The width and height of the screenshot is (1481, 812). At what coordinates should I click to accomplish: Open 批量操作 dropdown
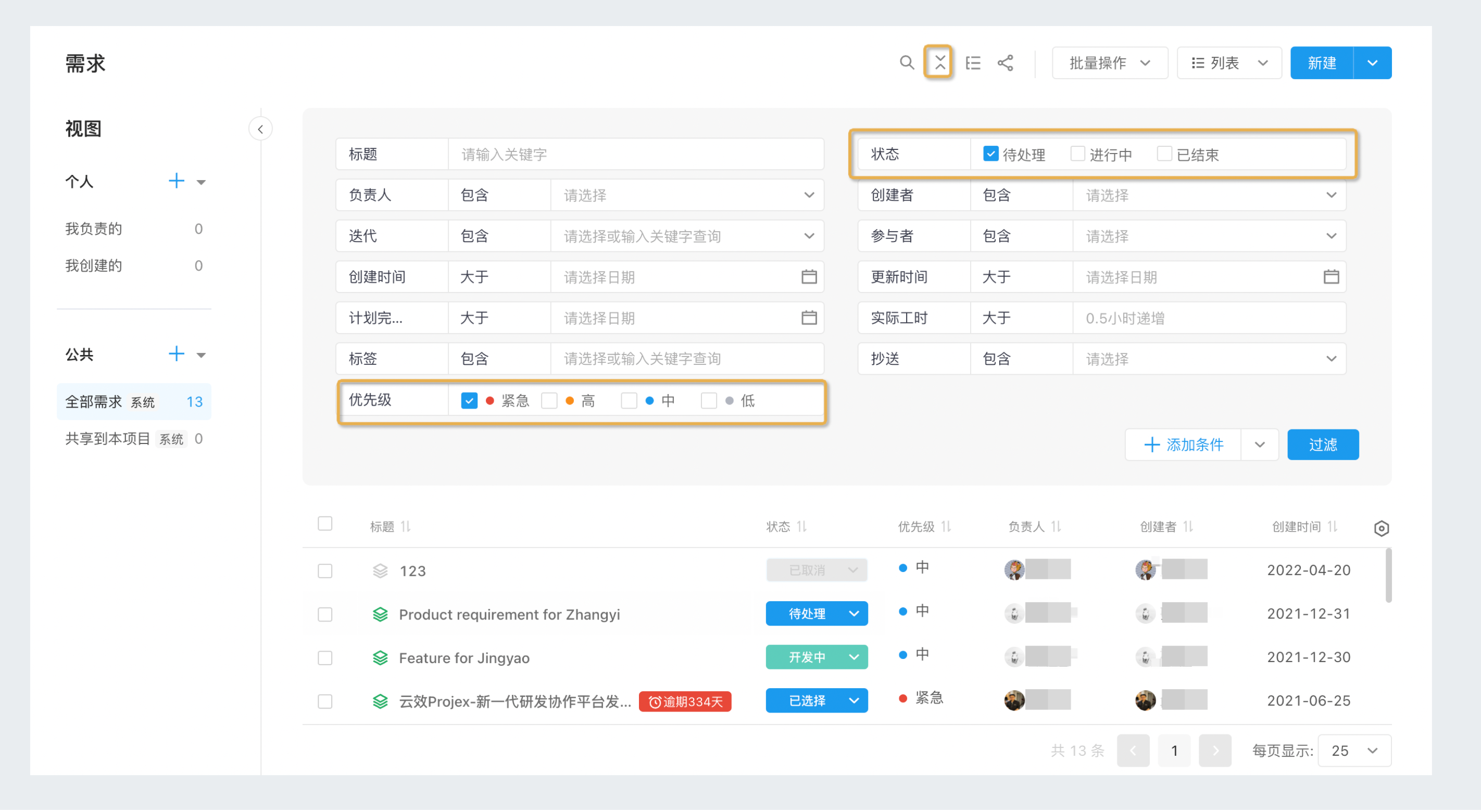tap(1110, 62)
